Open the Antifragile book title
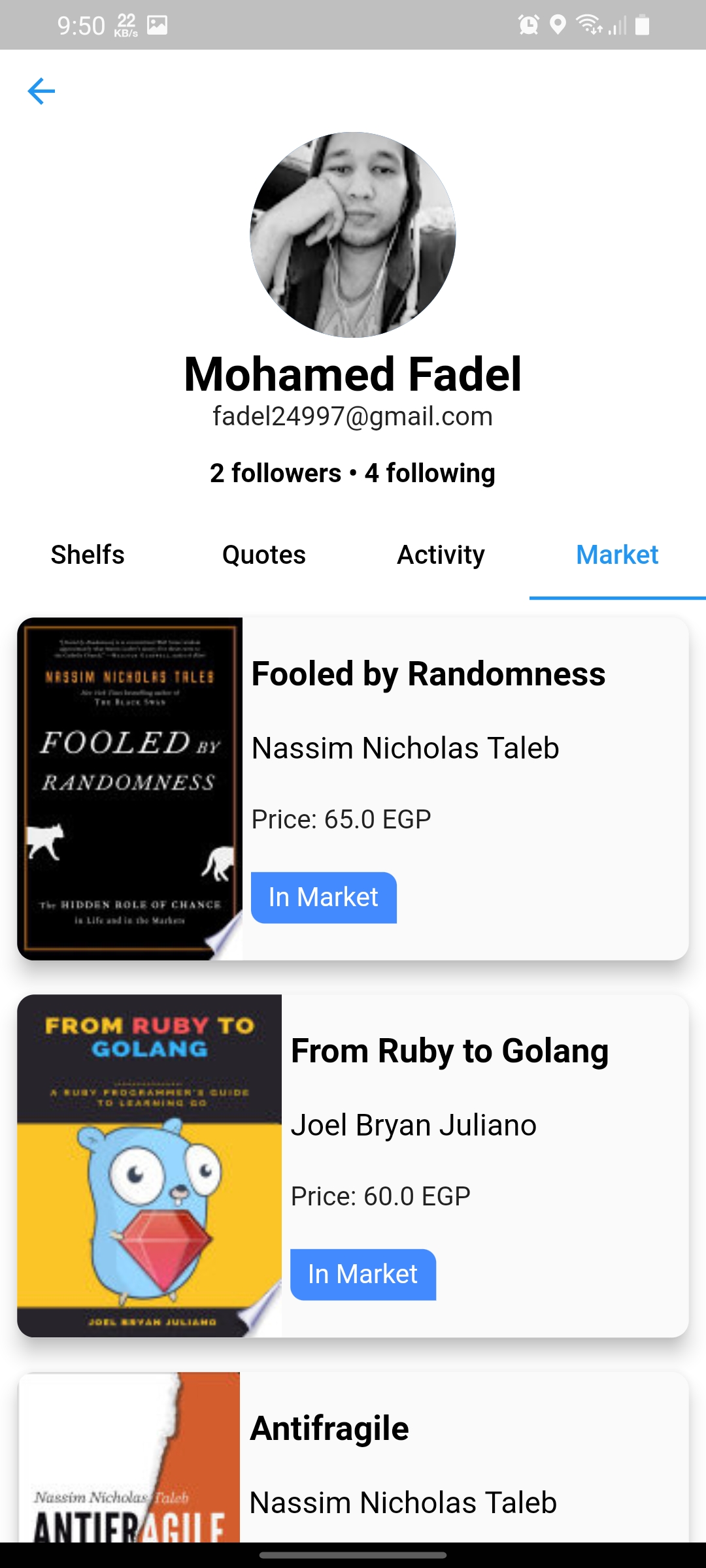 (329, 1428)
